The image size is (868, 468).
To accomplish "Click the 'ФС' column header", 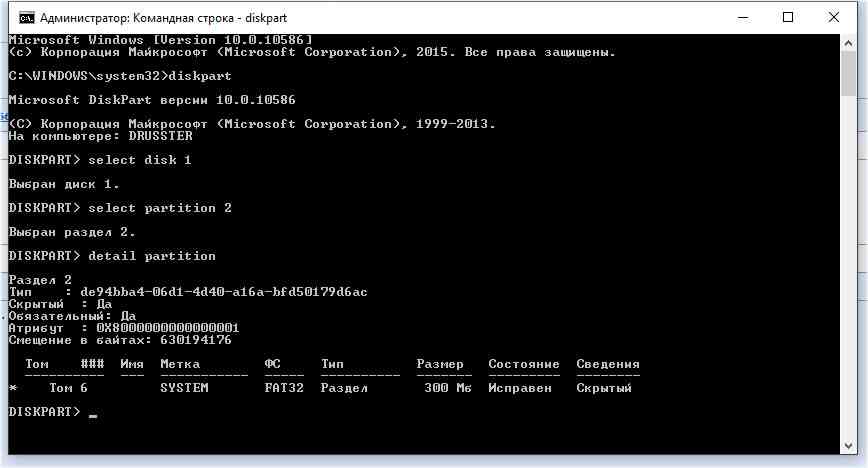I will tap(272, 364).
